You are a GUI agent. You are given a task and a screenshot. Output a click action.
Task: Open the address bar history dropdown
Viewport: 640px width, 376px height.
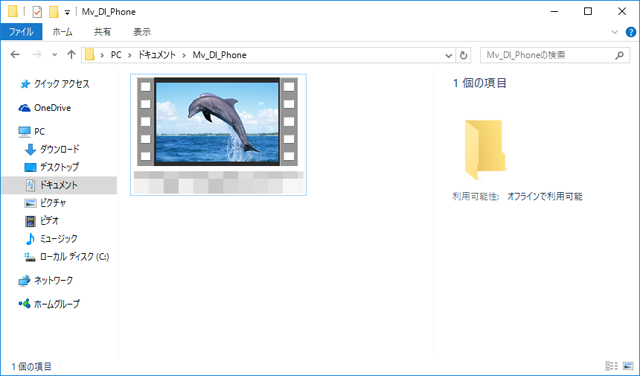tap(449, 55)
